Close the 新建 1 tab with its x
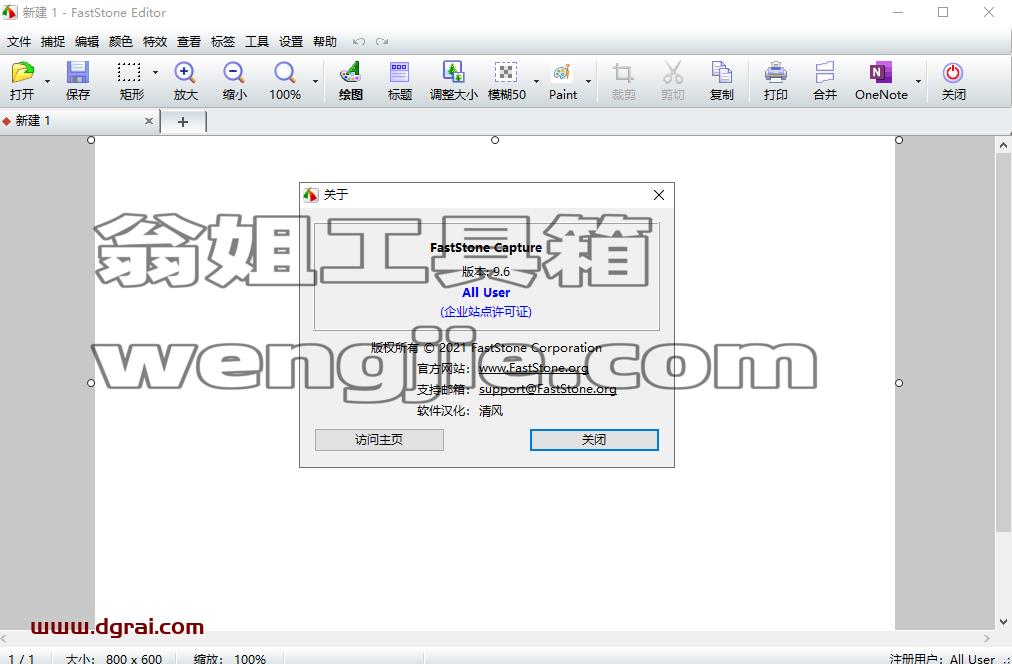This screenshot has height=664, width=1012. [x=148, y=121]
